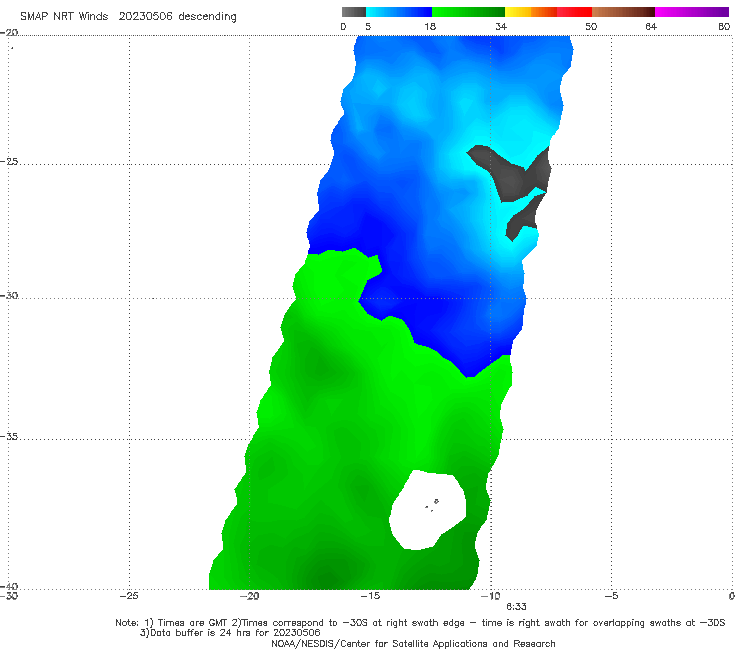740x650 pixels.
Task: Click the word 'descending' in the title
Action: click(208, 17)
